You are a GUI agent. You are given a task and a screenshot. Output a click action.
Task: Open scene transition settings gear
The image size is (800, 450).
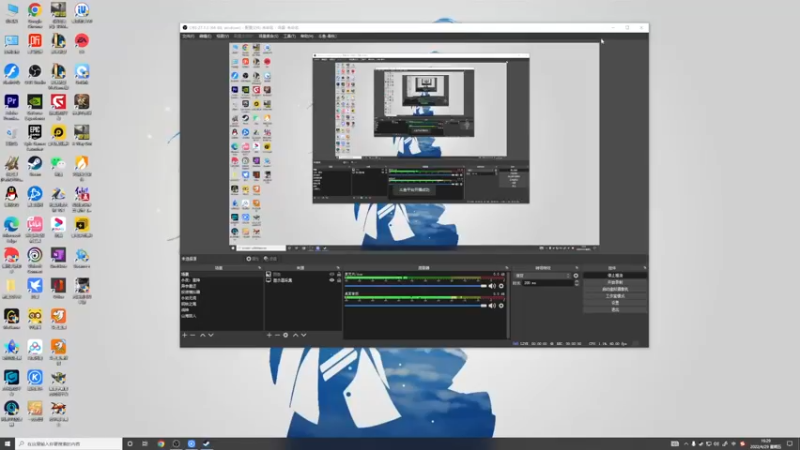(576, 276)
